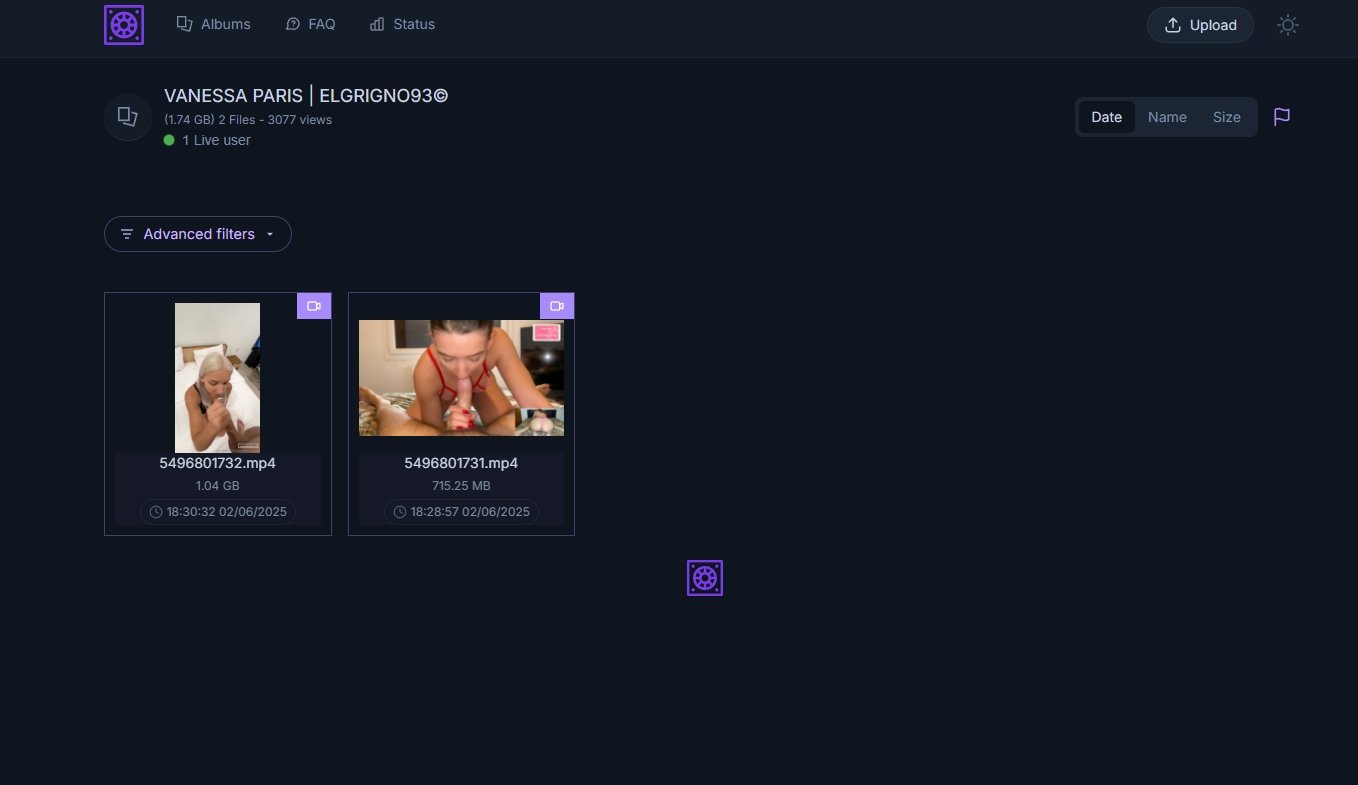The image size is (1358, 785).
Task: Open the FAQ page
Action: [x=310, y=24]
